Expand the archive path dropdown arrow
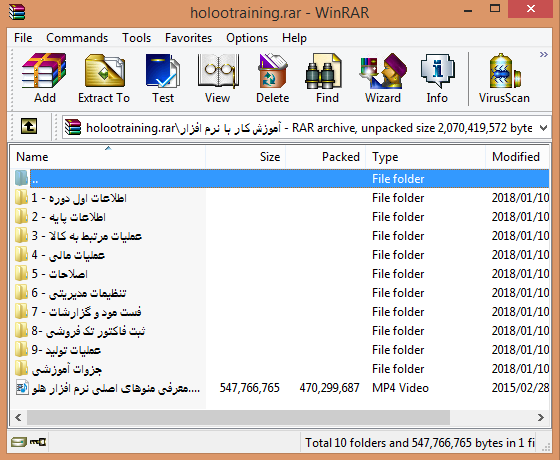Screen dimensions: 560x460 544,128
